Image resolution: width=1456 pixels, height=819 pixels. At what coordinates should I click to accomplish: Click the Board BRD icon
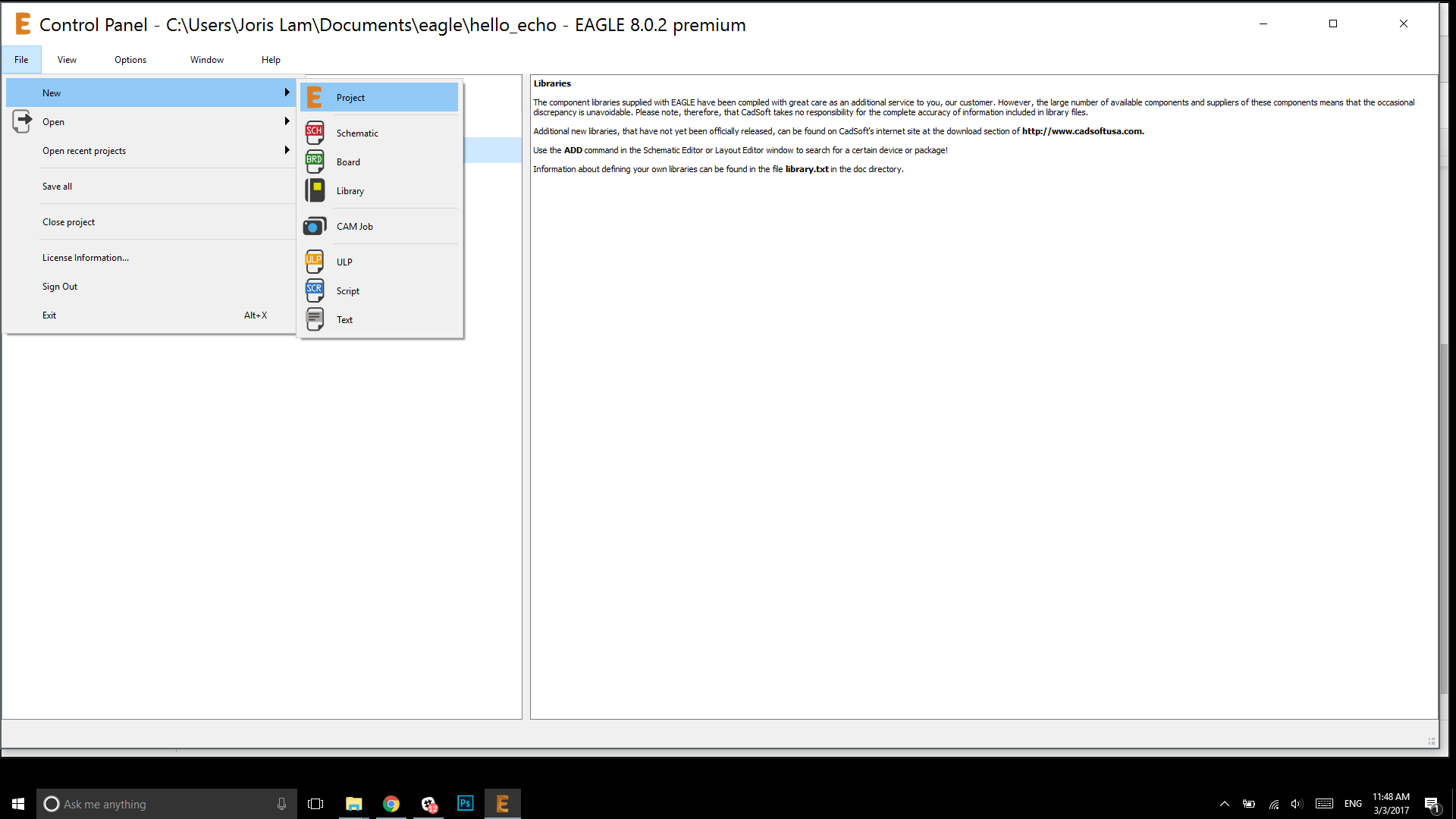[x=315, y=162]
